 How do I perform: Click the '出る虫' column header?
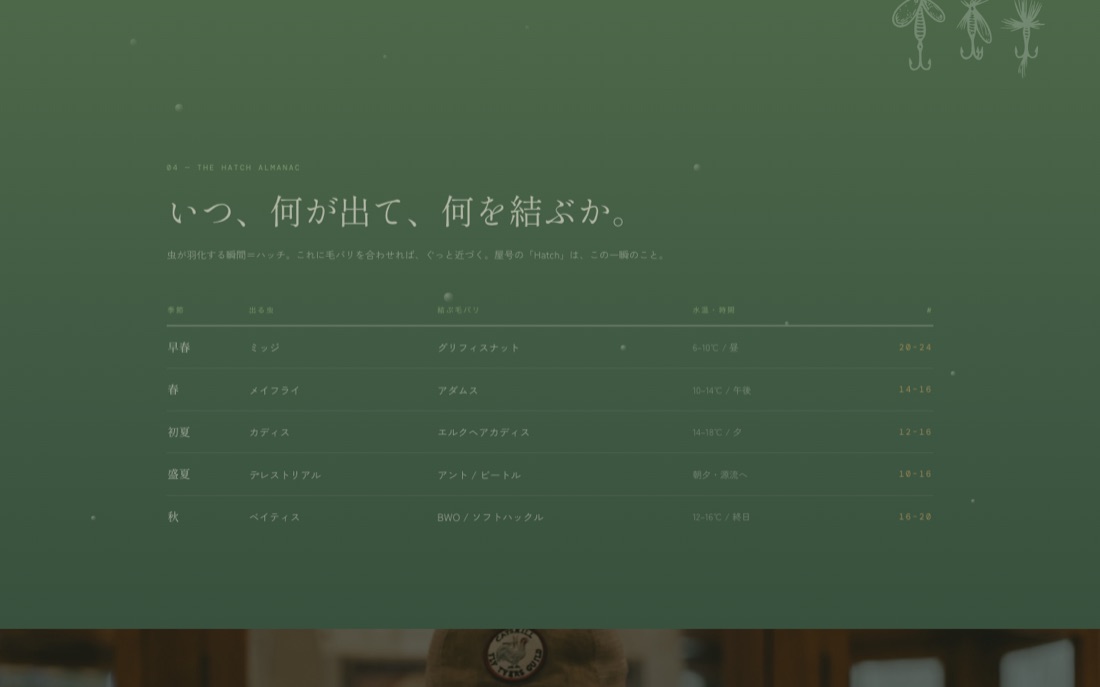point(261,310)
